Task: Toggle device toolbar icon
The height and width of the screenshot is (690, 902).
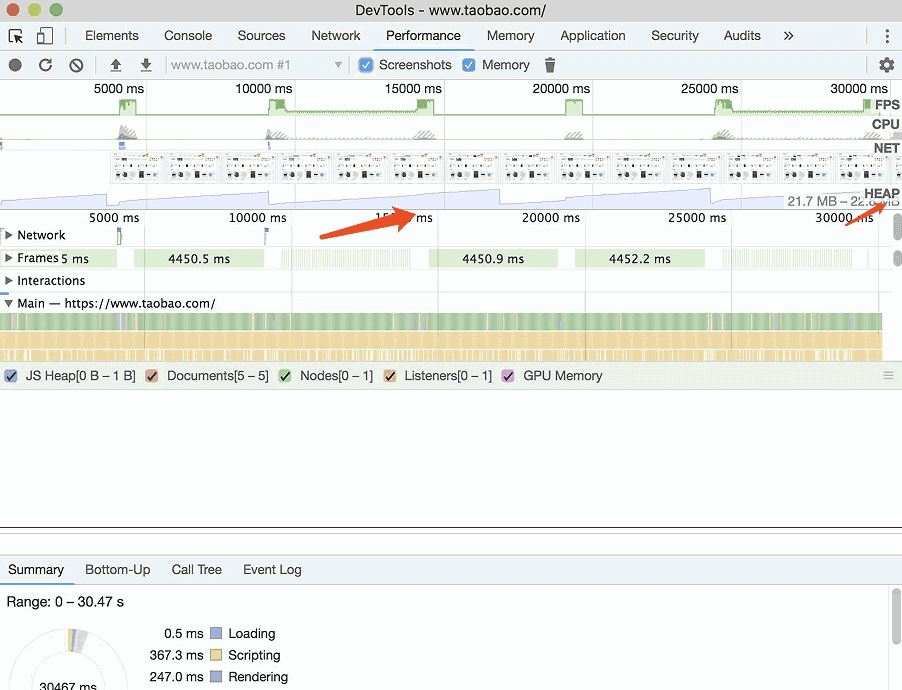Action: [x=45, y=36]
